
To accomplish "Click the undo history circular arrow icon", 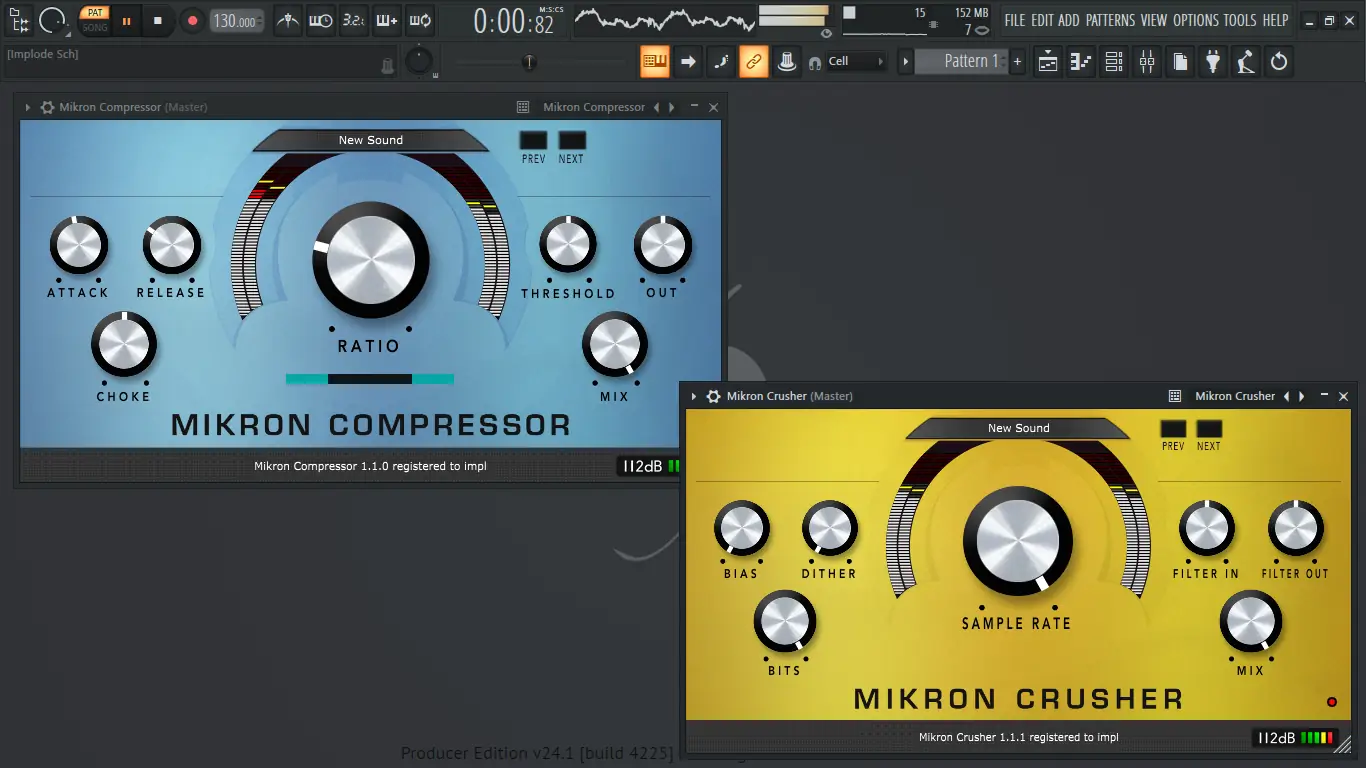I will pyautogui.click(x=1279, y=62).
